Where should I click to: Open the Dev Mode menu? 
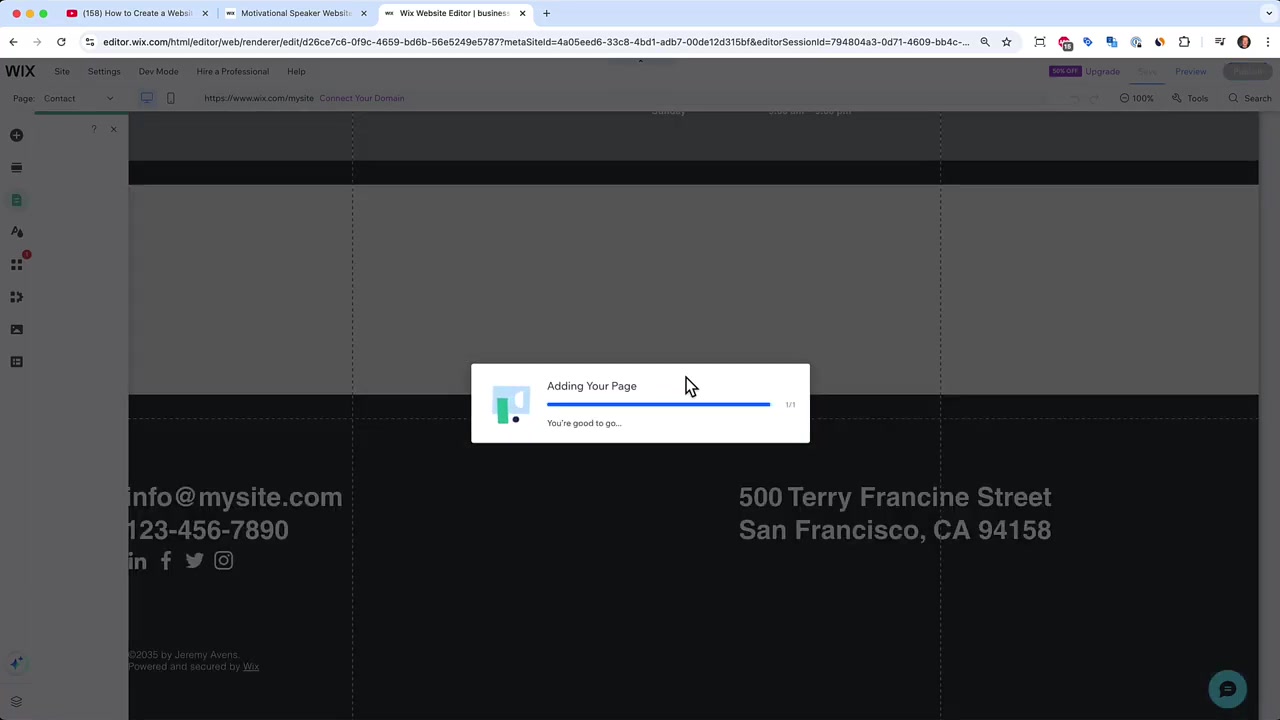158,71
